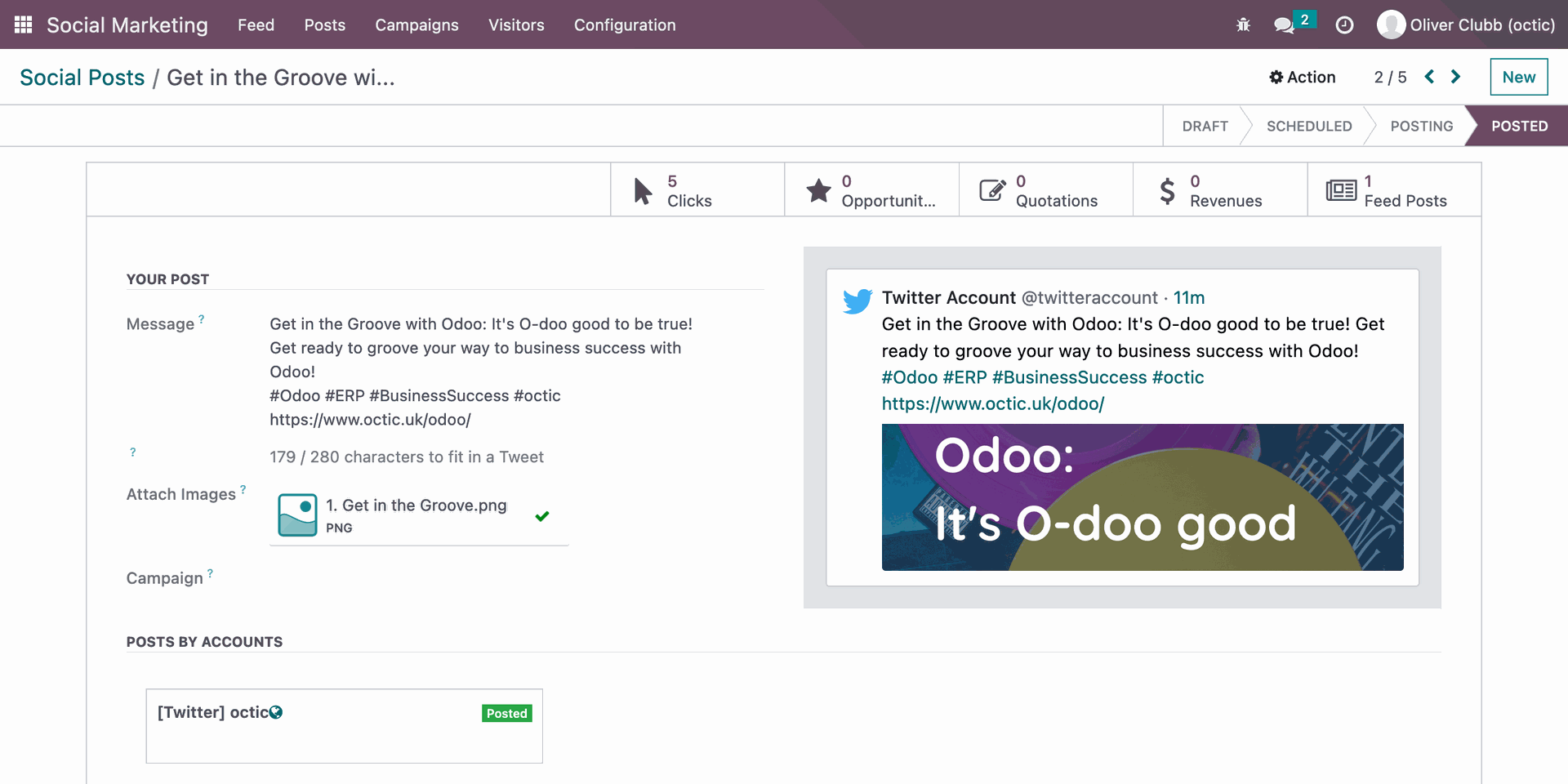Open the conversations chat icon
This screenshot has width=1568, height=784.
(1284, 25)
